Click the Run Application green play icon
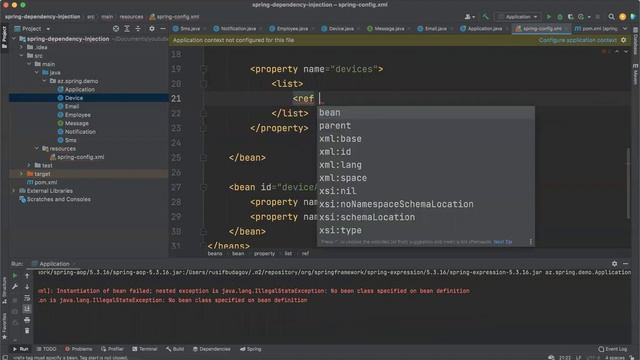The height and width of the screenshot is (360, 640). (x=549, y=17)
